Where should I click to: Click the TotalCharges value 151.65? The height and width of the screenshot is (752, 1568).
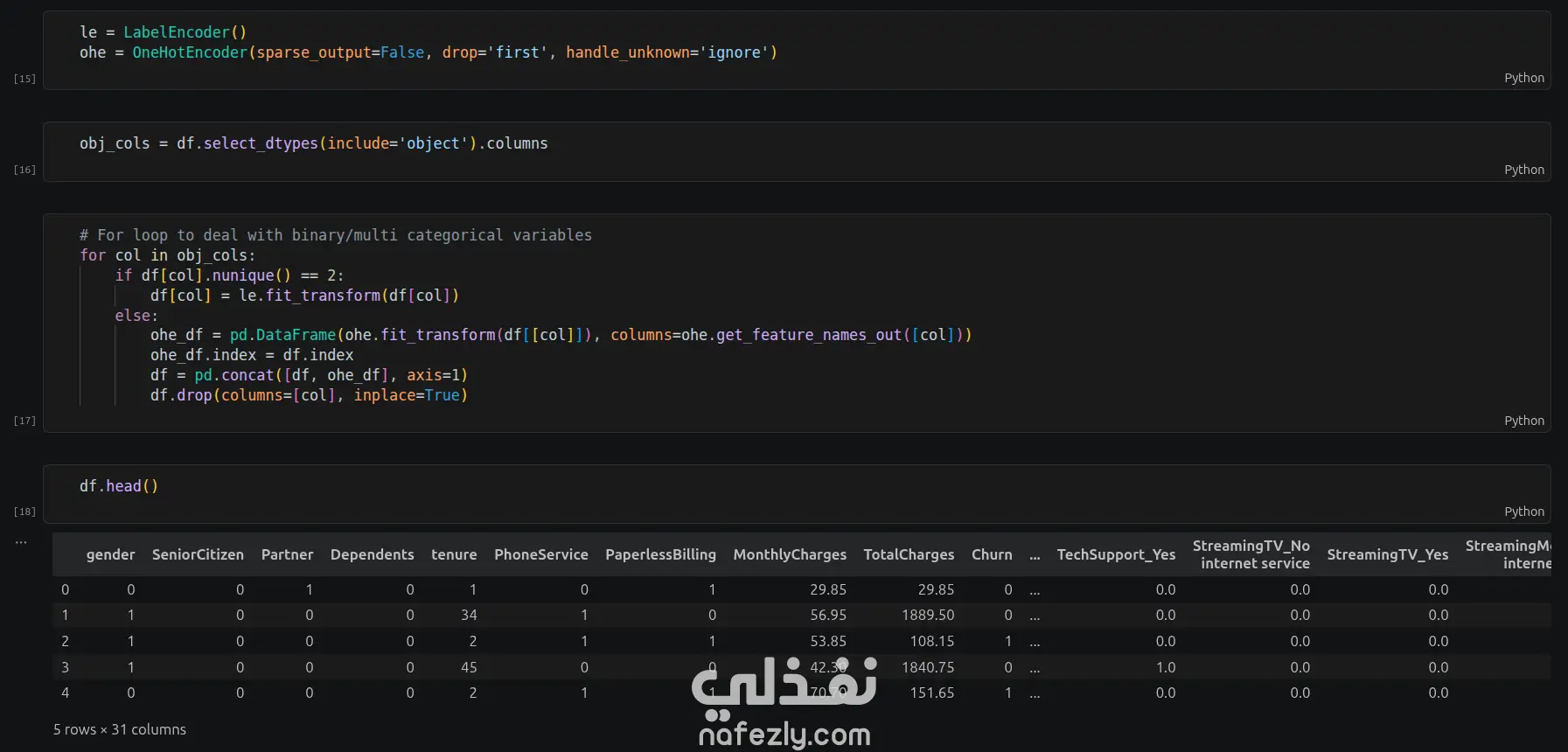point(932,693)
